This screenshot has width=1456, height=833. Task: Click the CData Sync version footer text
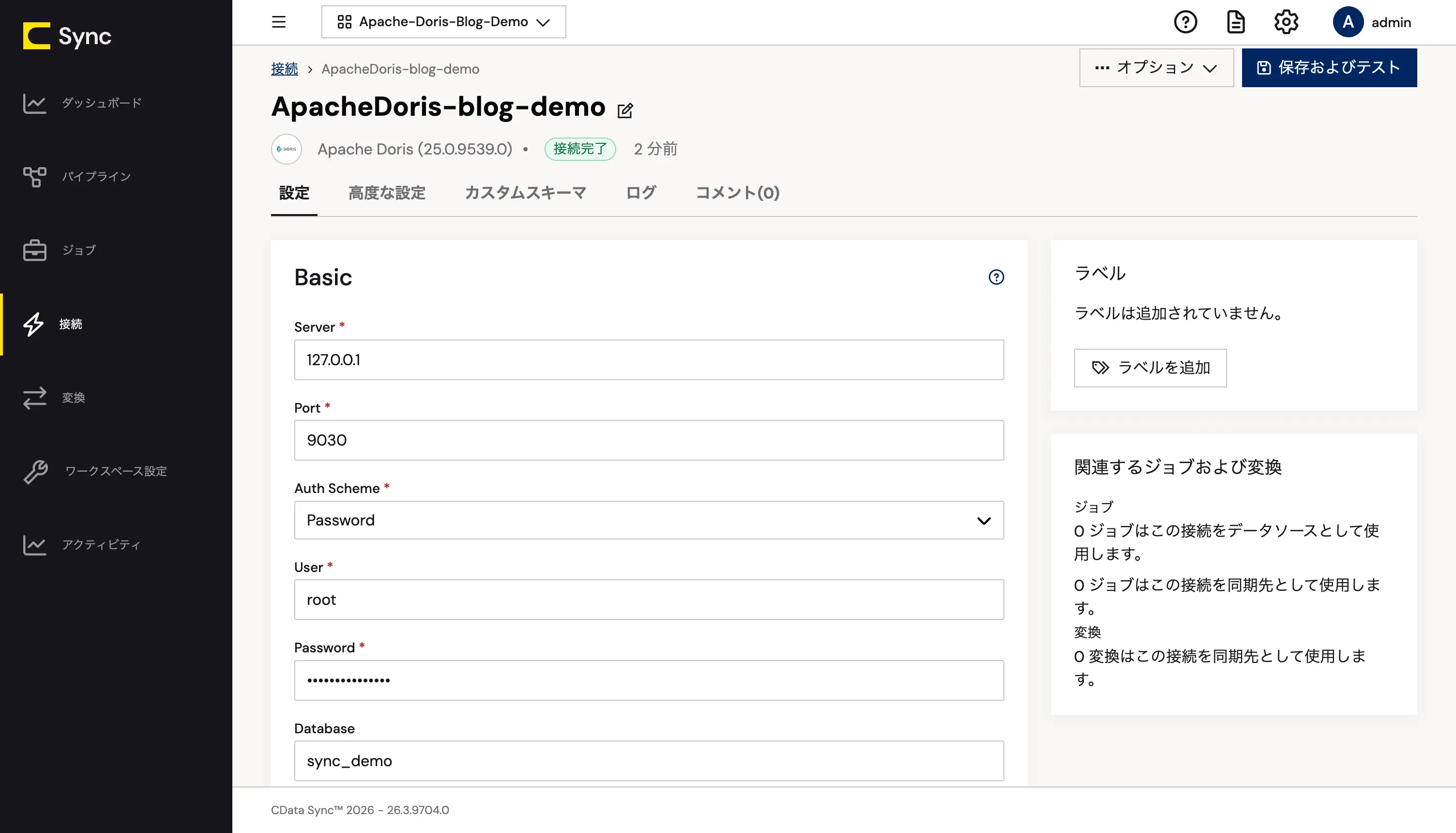click(x=360, y=810)
